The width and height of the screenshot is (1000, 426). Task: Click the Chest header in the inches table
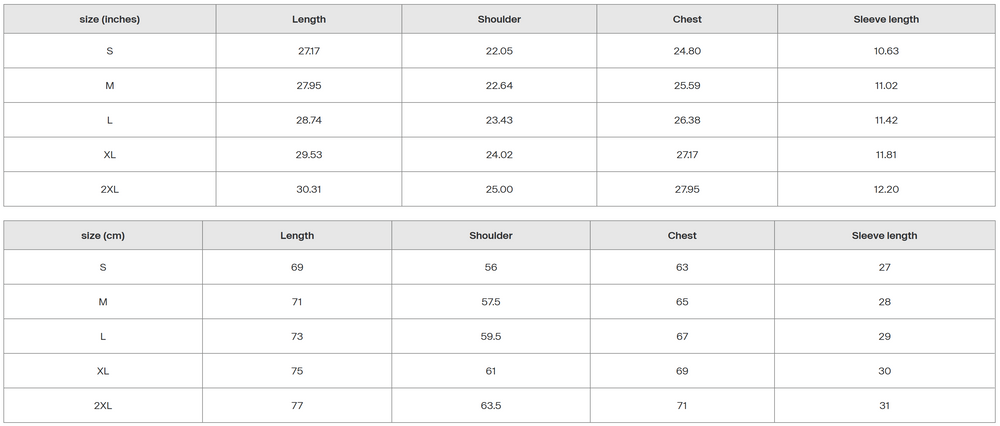click(687, 19)
